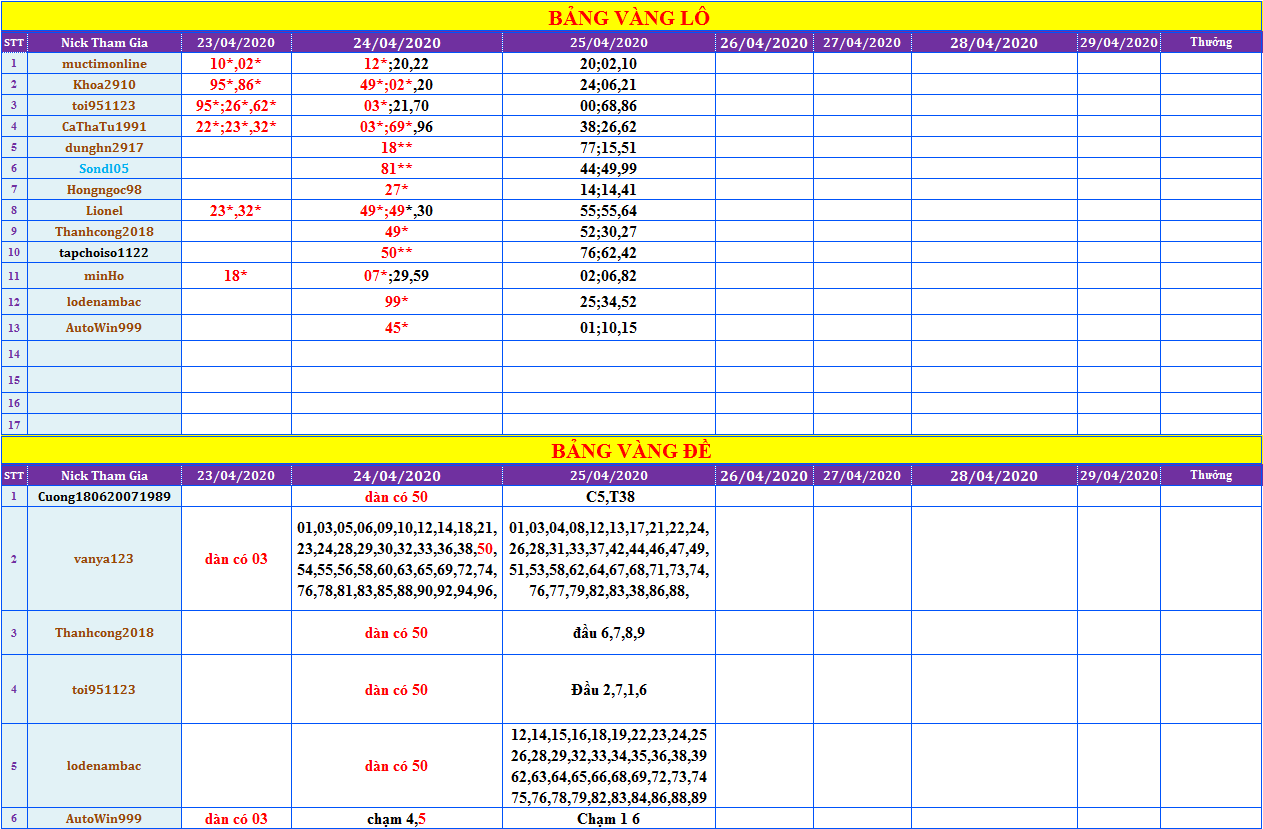Click '26/04/2020' header in the Đề table
This screenshot has width=1263, height=829.
coord(764,475)
